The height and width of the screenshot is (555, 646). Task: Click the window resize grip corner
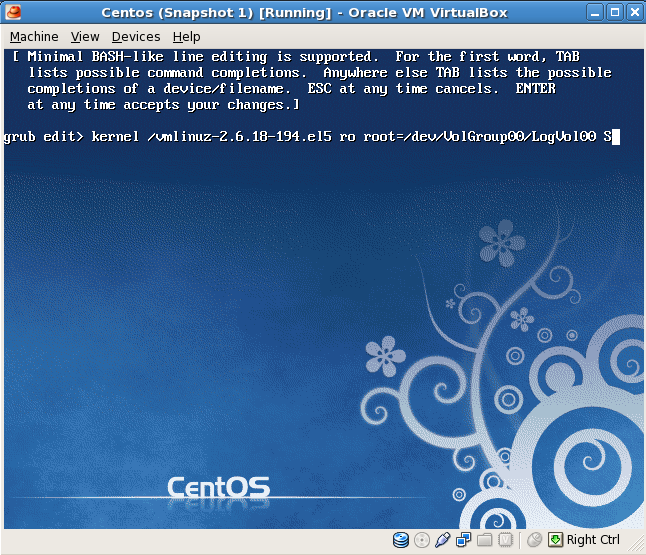coord(636,545)
